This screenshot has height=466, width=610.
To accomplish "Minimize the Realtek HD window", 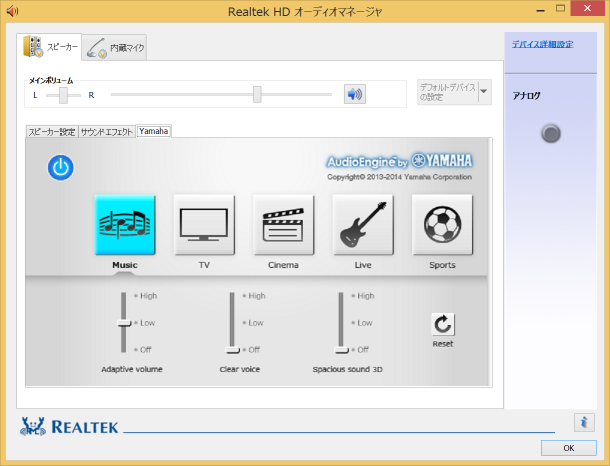I will click(540, 10).
